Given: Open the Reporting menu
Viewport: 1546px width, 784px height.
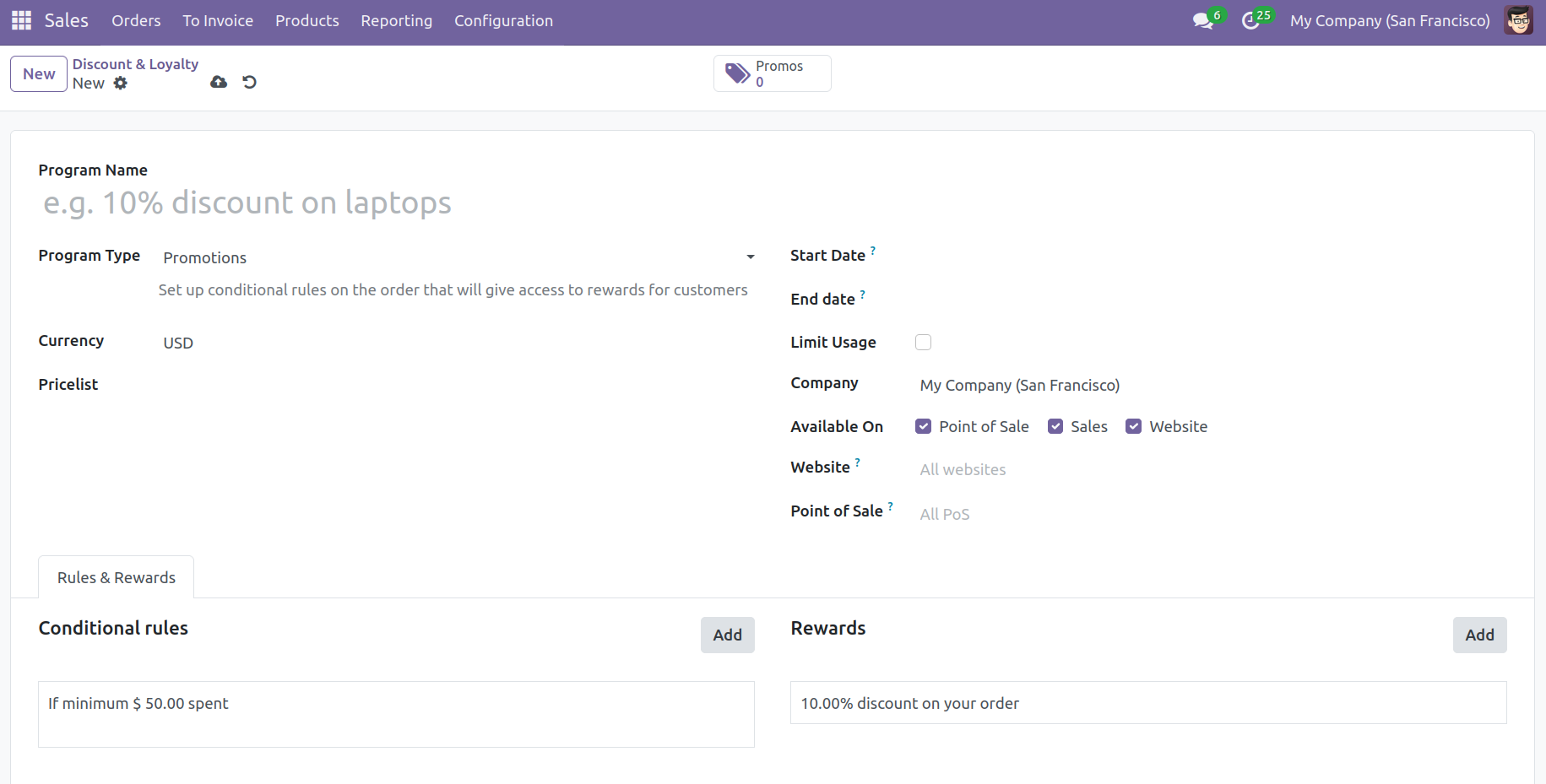Looking at the screenshot, I should tap(396, 21).
